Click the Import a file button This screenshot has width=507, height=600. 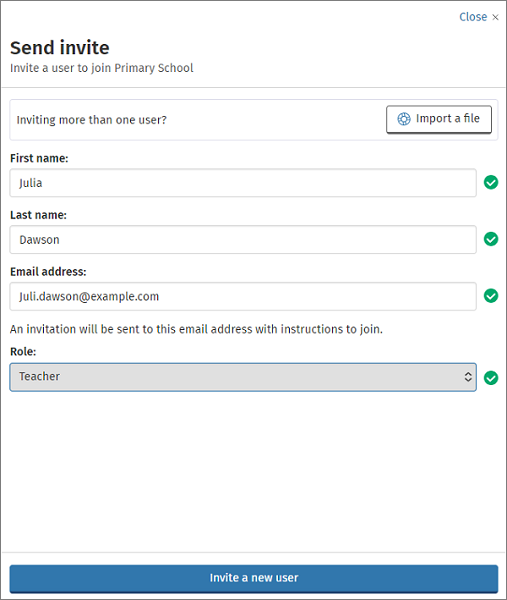[x=439, y=119]
